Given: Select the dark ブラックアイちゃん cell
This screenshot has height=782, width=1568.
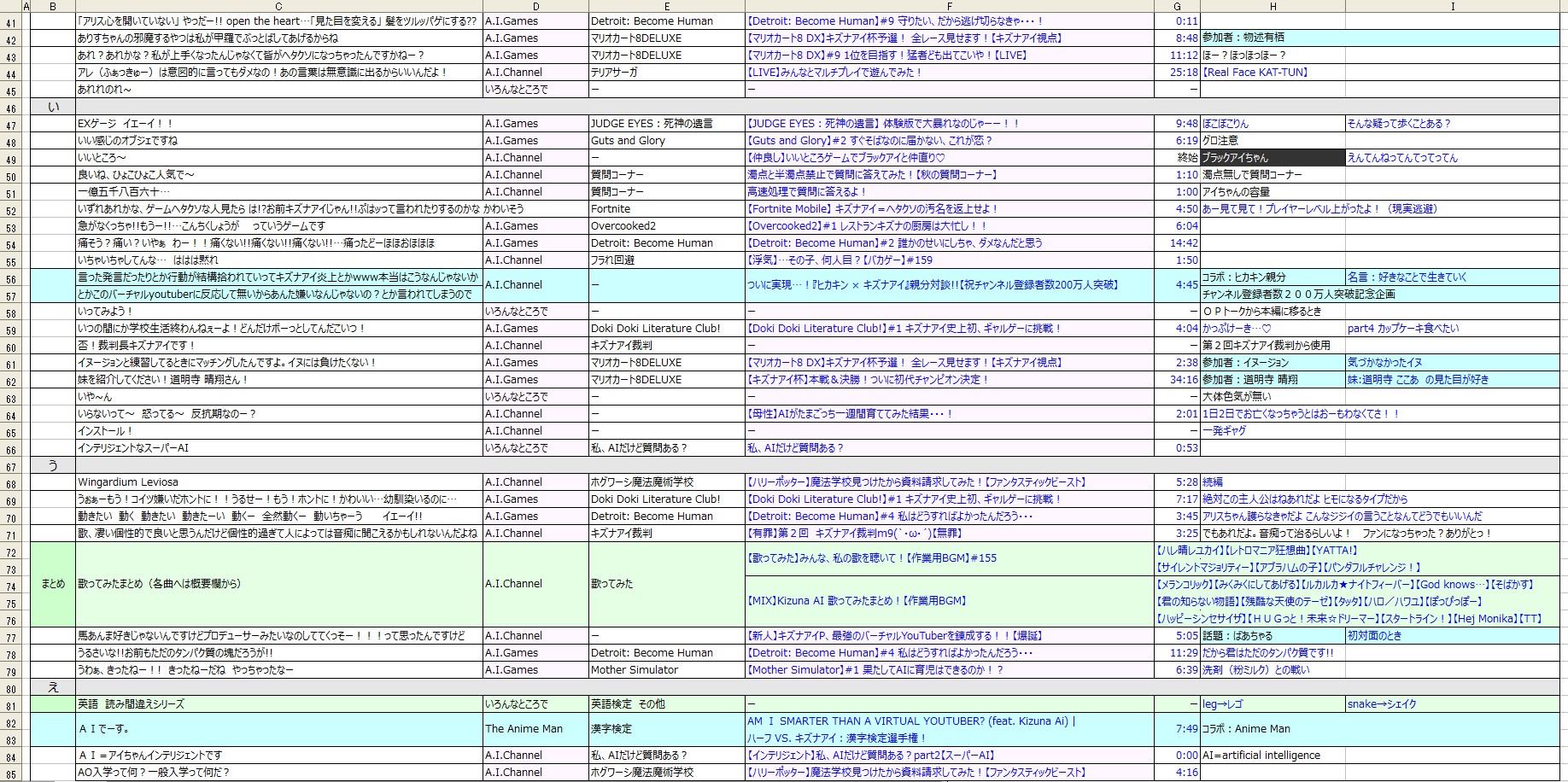Looking at the screenshot, I should coord(1273,158).
